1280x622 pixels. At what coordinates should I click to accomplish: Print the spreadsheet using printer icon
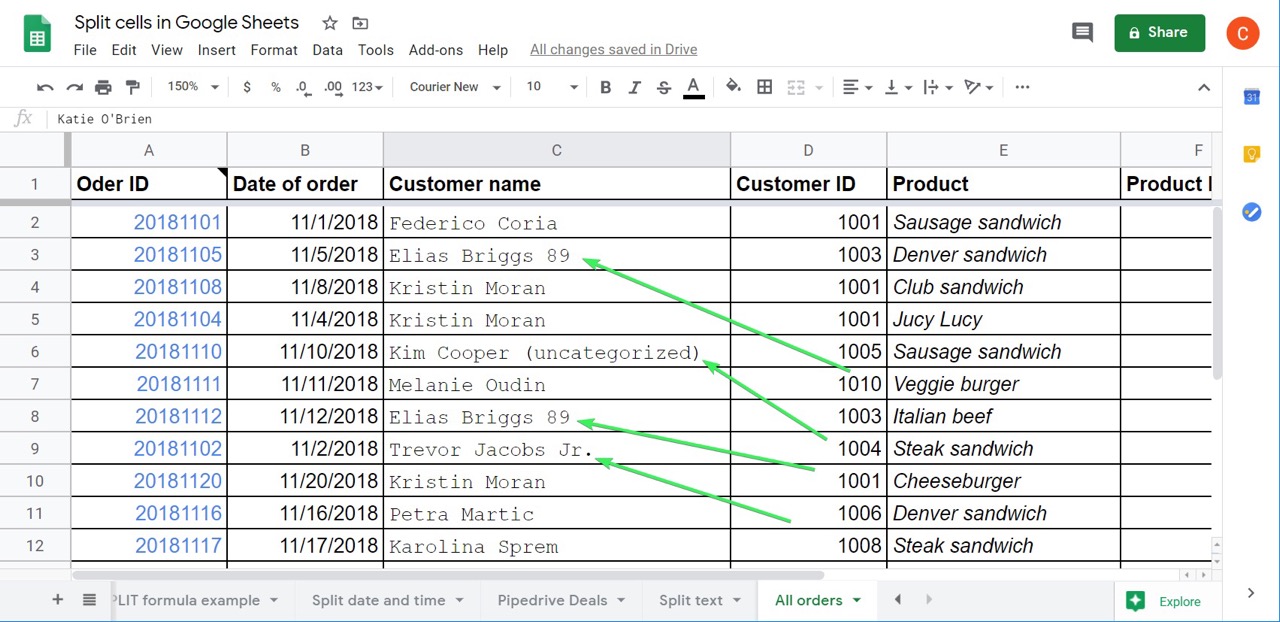[x=103, y=88]
